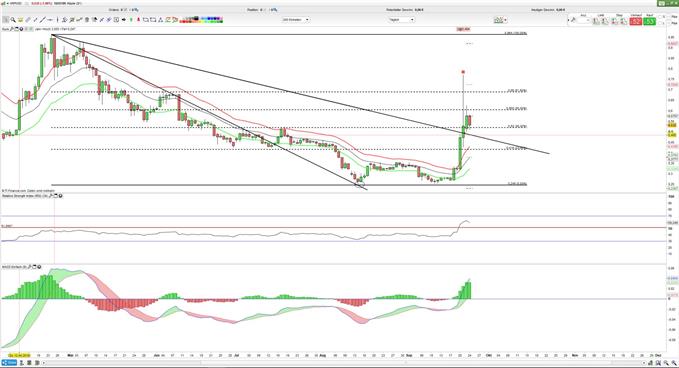679x368 pixels.
Task: Open the 200 Einheiten units dropdown
Action: 296,19
